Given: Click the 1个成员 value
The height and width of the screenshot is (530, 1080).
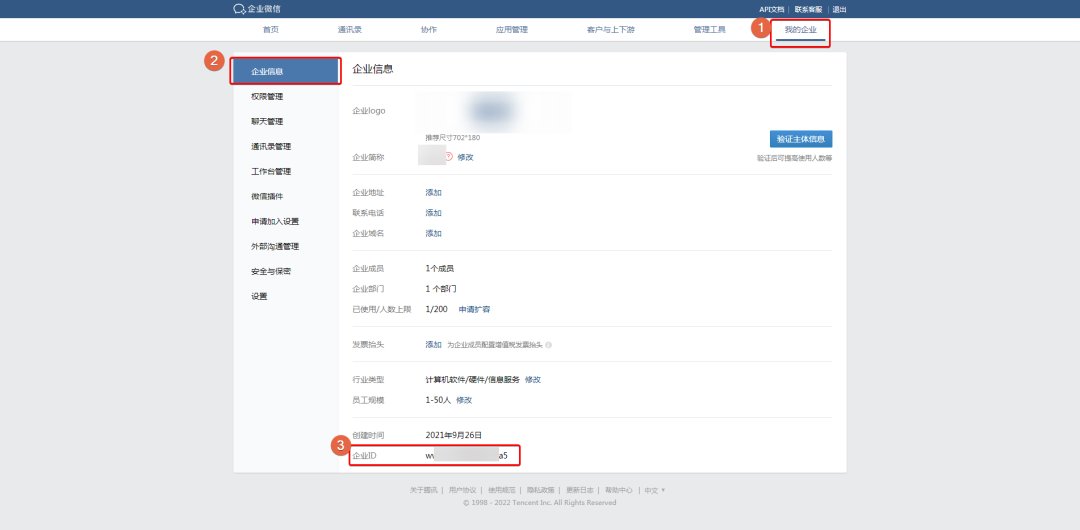Looking at the screenshot, I should tap(439, 268).
